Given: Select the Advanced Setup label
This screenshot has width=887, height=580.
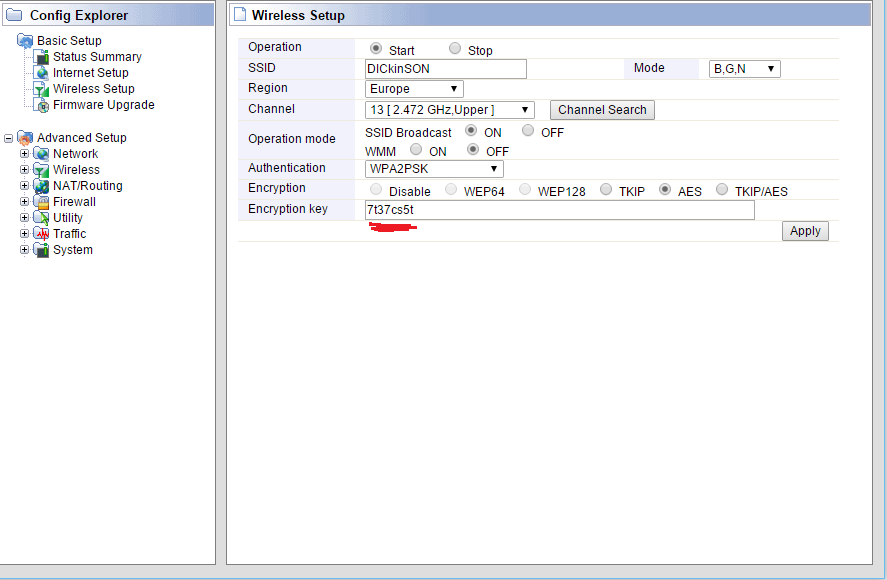Looking at the screenshot, I should (81, 138).
